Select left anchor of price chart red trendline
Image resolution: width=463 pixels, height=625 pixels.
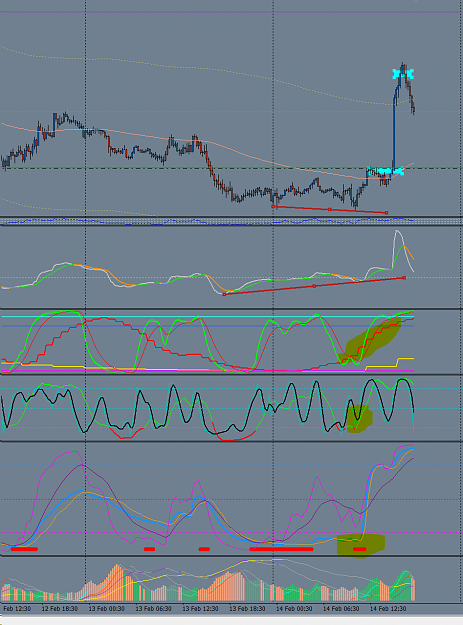(273, 206)
